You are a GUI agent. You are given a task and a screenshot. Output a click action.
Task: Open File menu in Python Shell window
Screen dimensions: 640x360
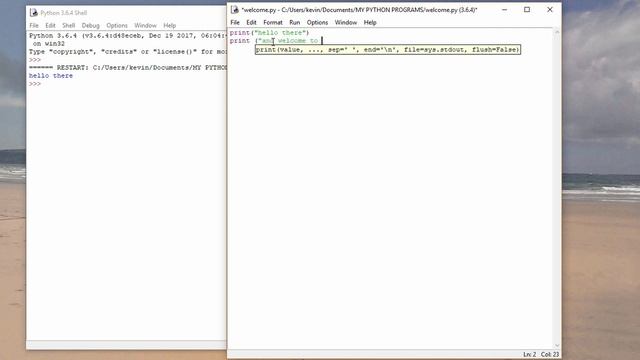[x=34, y=25]
